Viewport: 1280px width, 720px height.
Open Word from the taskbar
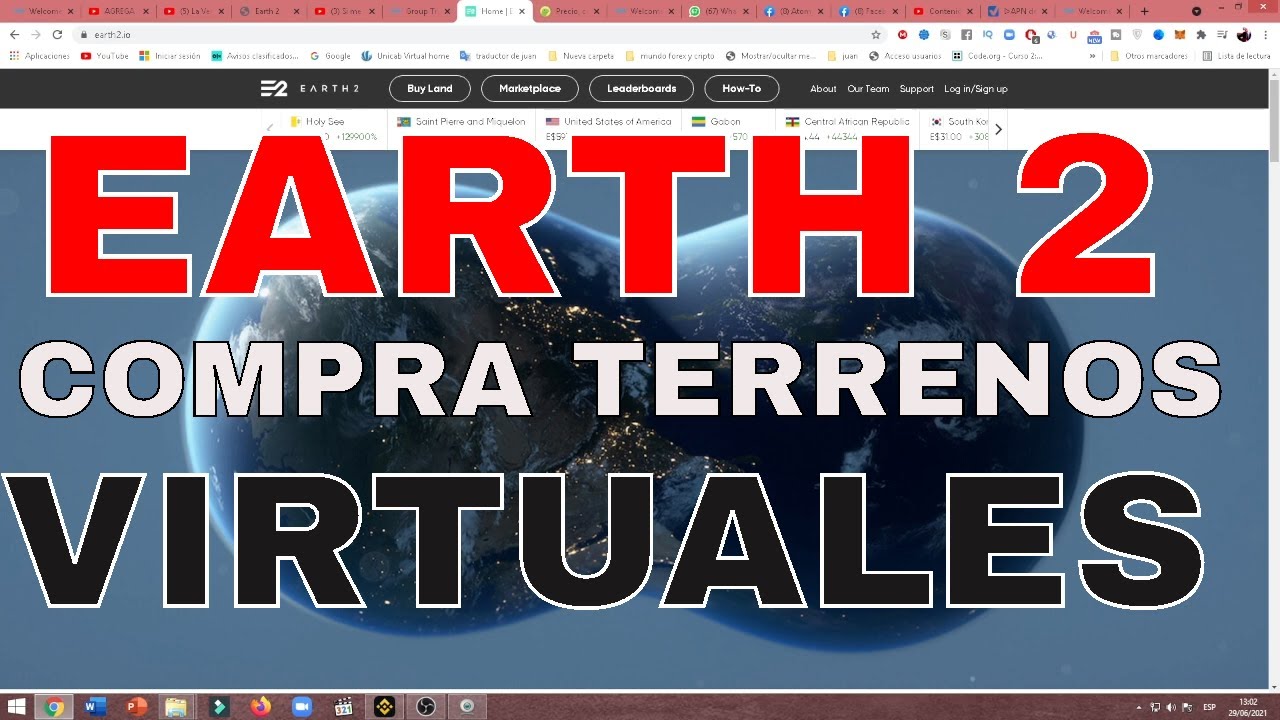95,706
